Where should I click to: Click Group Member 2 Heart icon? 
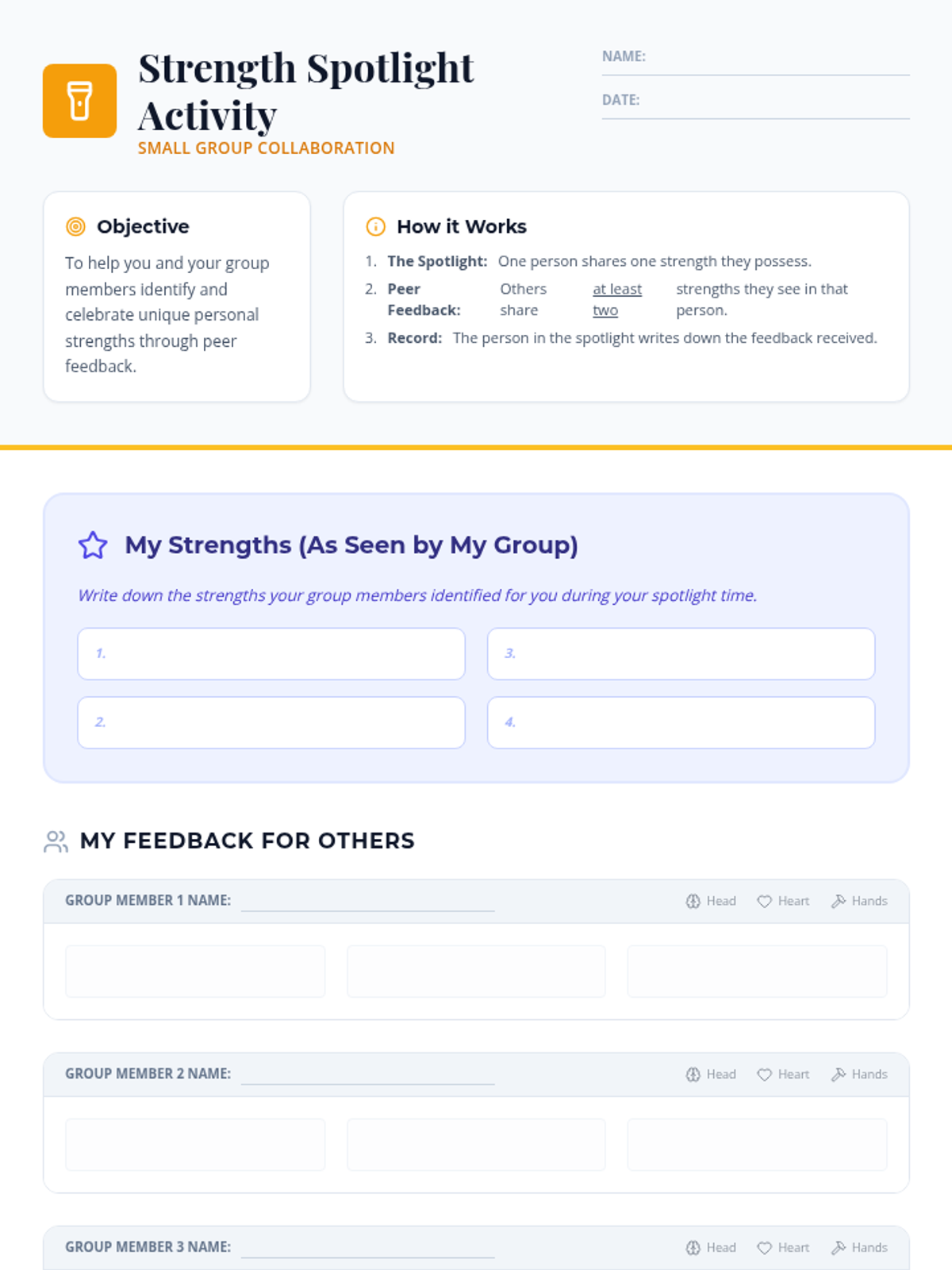(764, 1075)
